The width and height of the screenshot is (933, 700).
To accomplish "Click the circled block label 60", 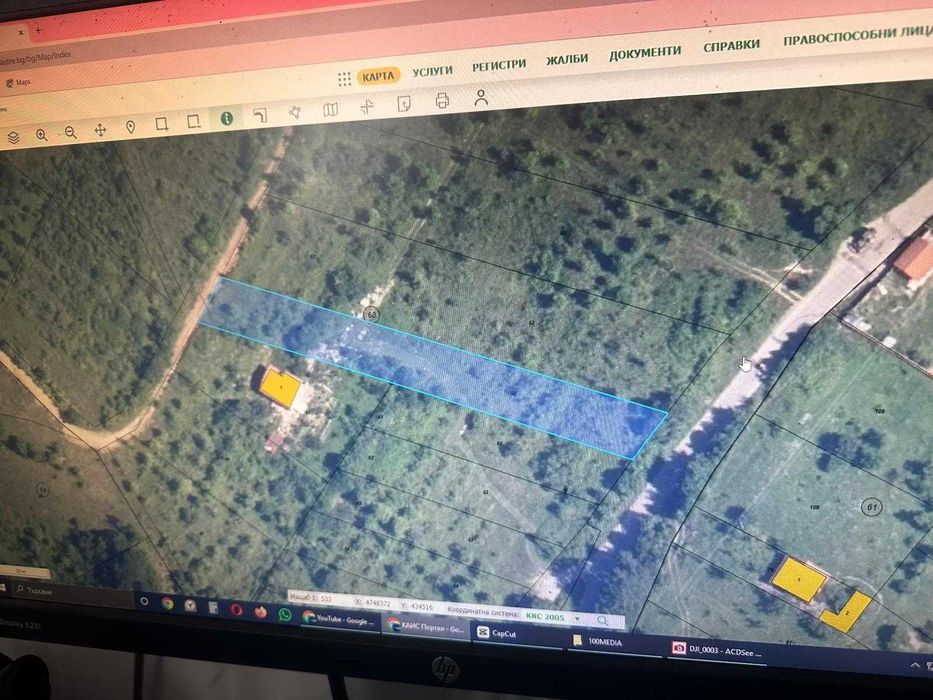I will tap(371, 314).
